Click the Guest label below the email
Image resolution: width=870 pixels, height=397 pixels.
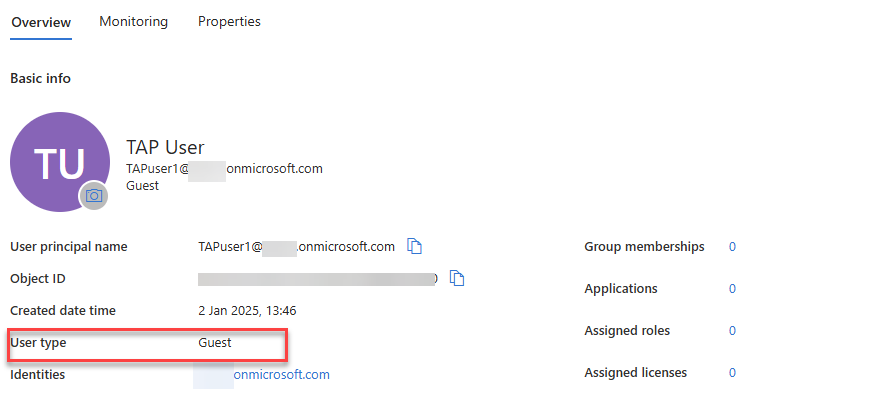coord(143,186)
